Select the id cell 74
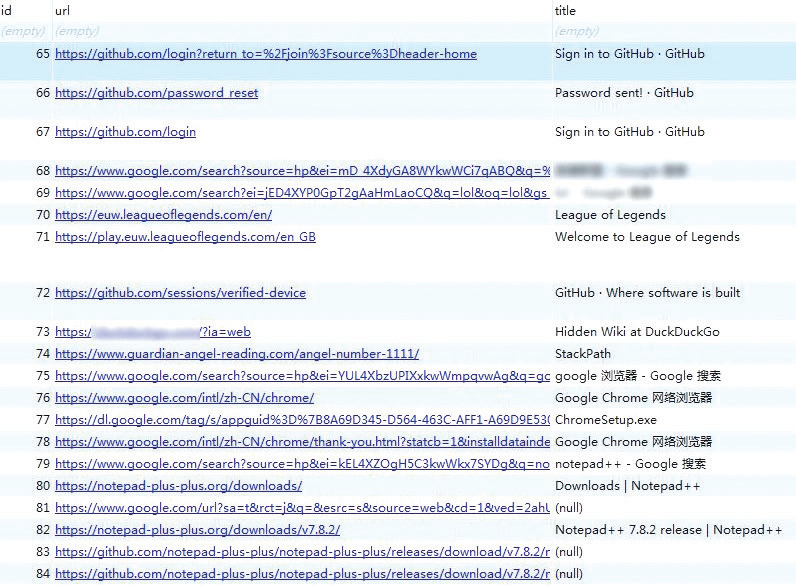Viewport: 796px width, 586px height. (x=43, y=354)
